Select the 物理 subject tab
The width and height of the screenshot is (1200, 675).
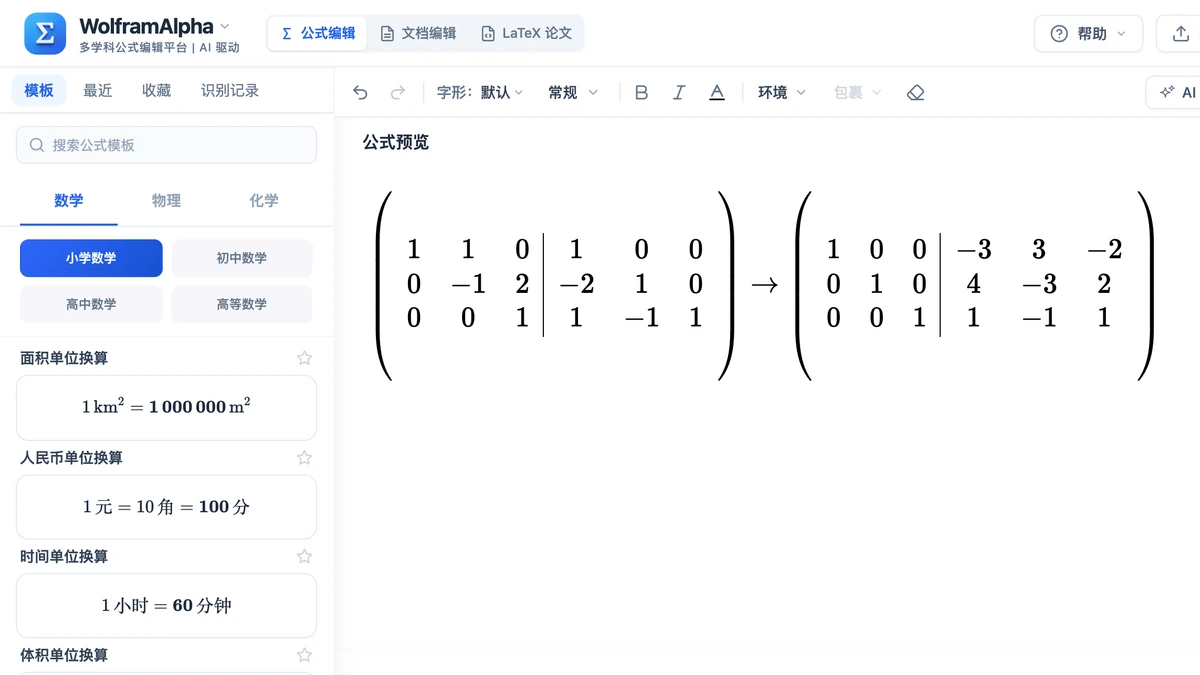pos(166,201)
